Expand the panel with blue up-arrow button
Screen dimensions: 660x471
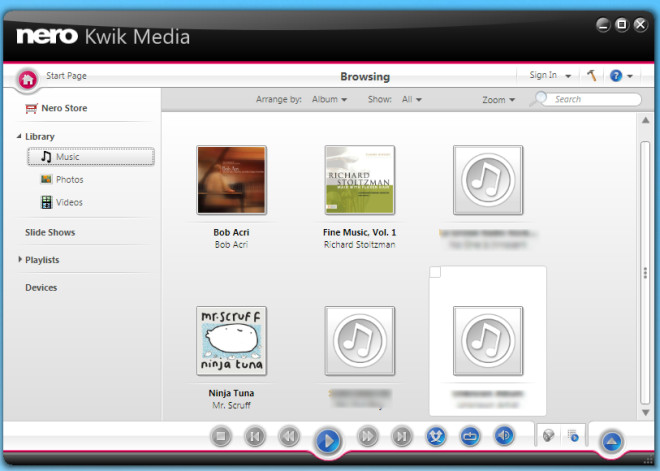coord(612,442)
